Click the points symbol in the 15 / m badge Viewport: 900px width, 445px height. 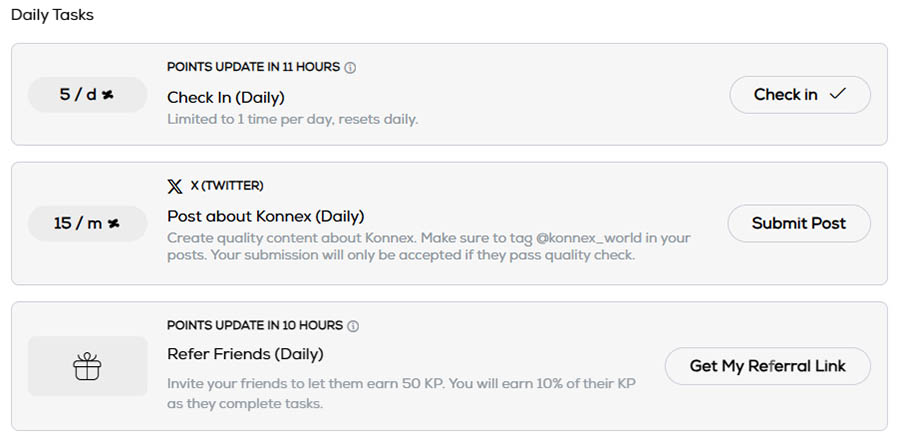coord(114,223)
